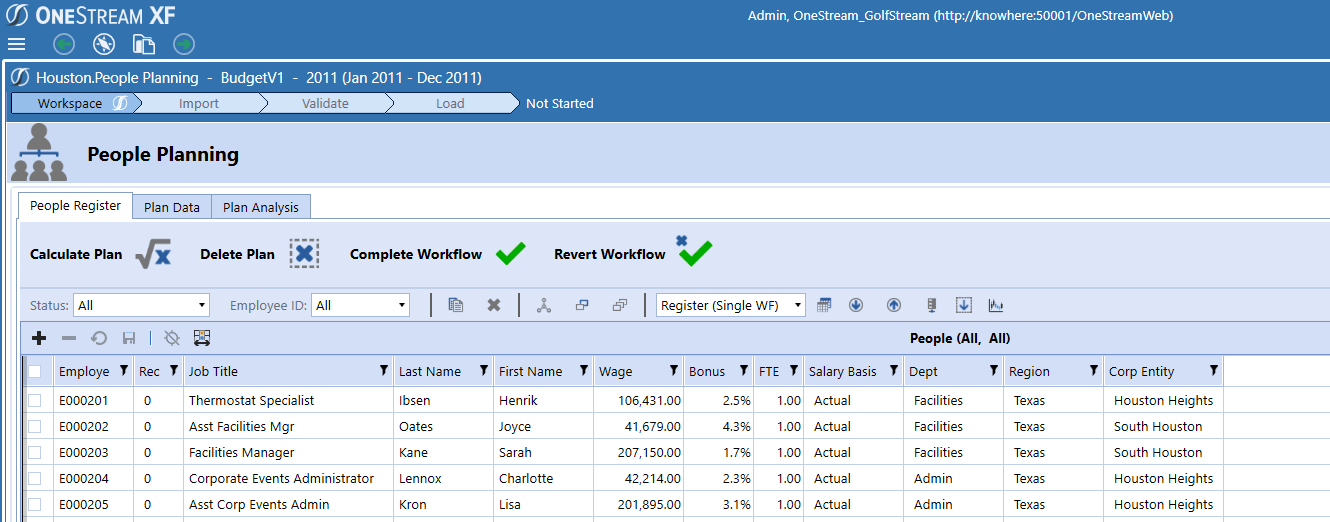1330x522 pixels.
Task: Click the documents pages icon in top bar
Action: point(144,44)
